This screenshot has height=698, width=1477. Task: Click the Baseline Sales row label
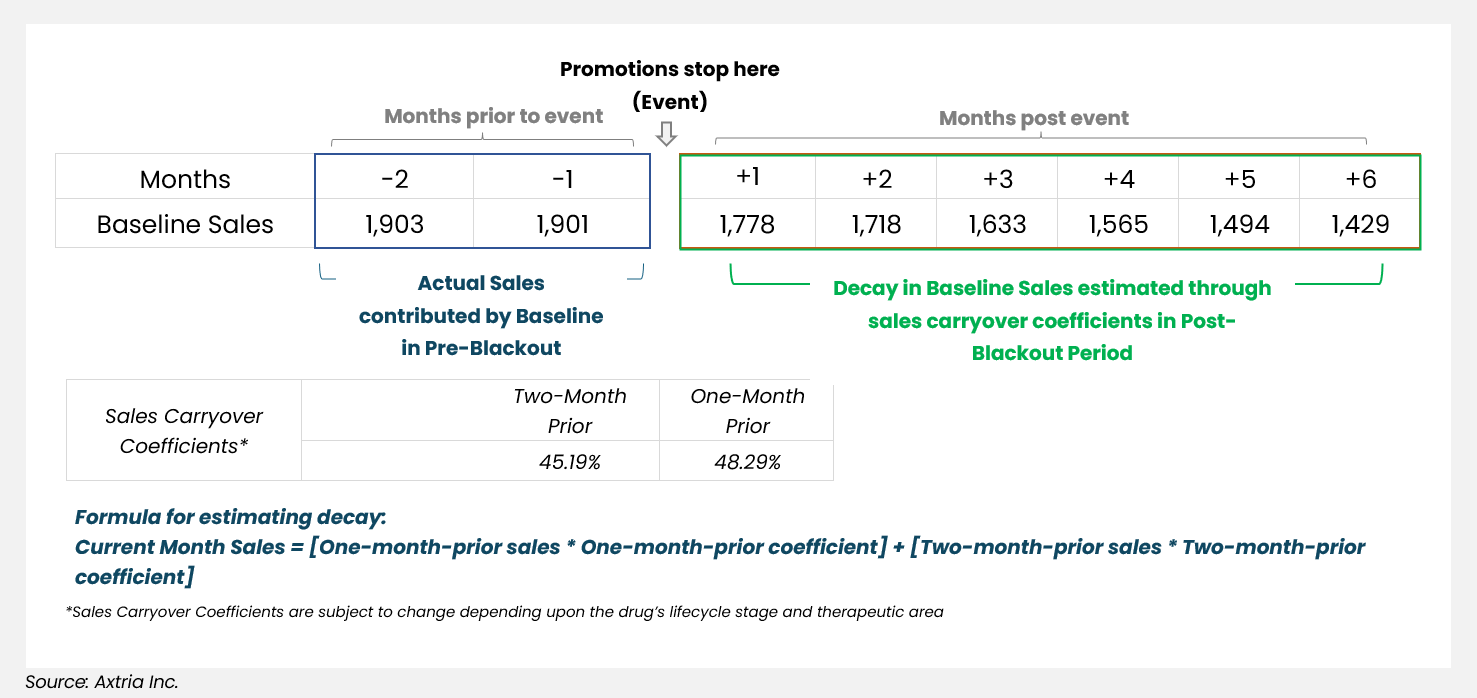(x=185, y=224)
